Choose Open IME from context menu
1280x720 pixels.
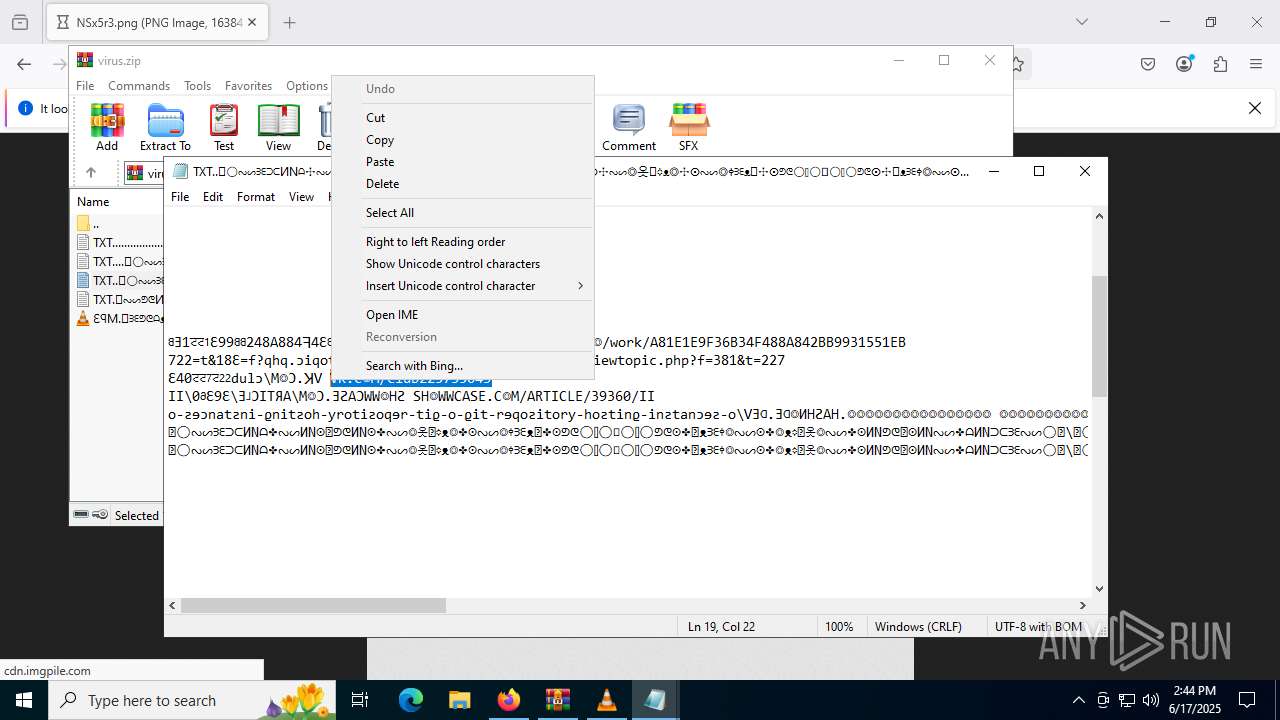tap(463, 315)
